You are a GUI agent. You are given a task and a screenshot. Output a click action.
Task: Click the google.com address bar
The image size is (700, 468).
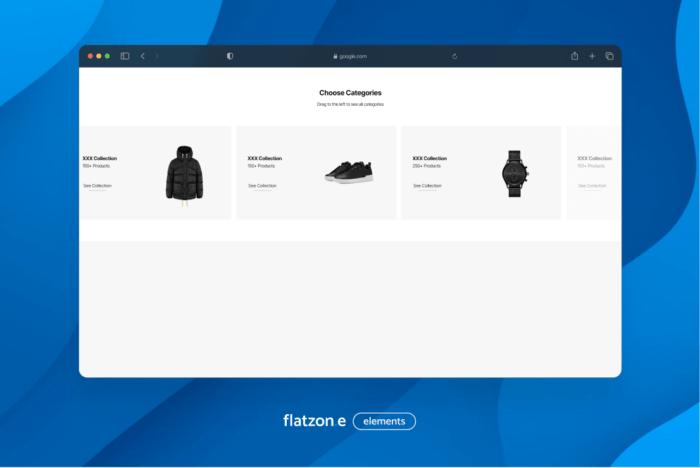coord(350,56)
